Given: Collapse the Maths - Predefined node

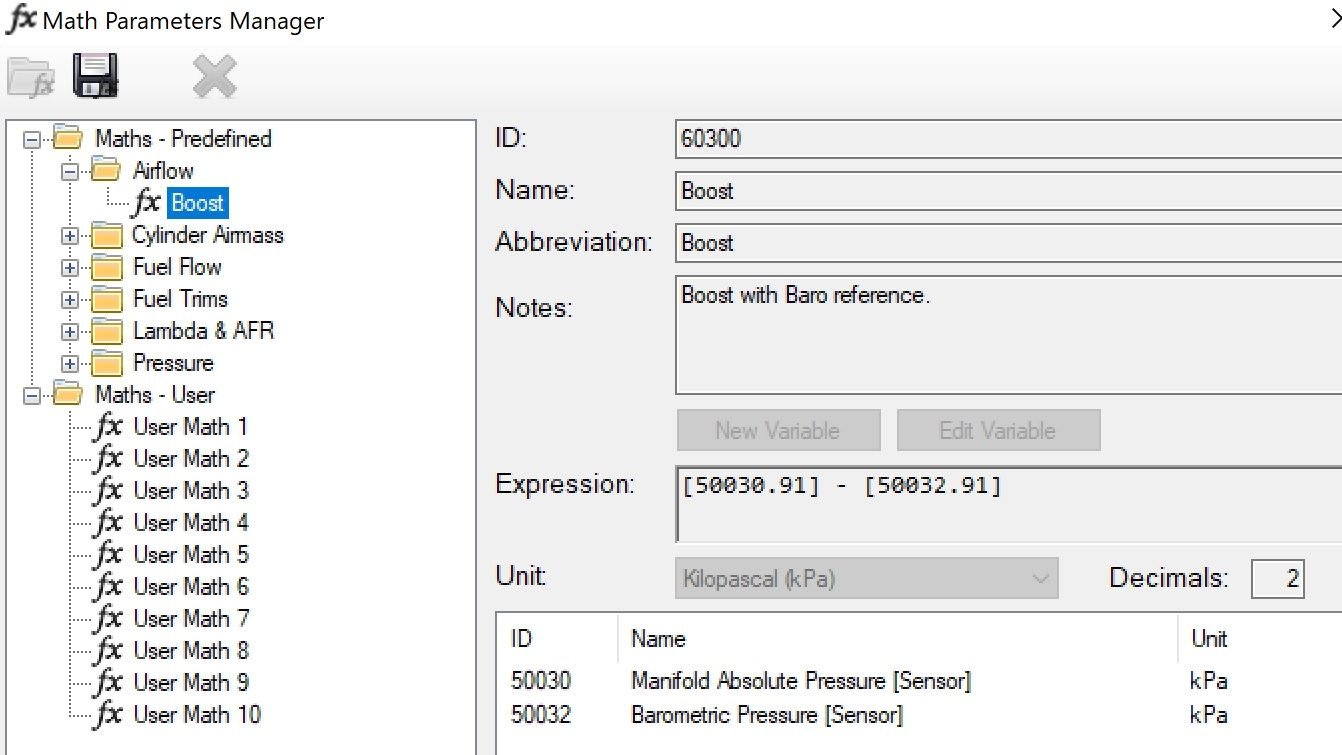Looking at the screenshot, I should pyautogui.click(x=32, y=140).
